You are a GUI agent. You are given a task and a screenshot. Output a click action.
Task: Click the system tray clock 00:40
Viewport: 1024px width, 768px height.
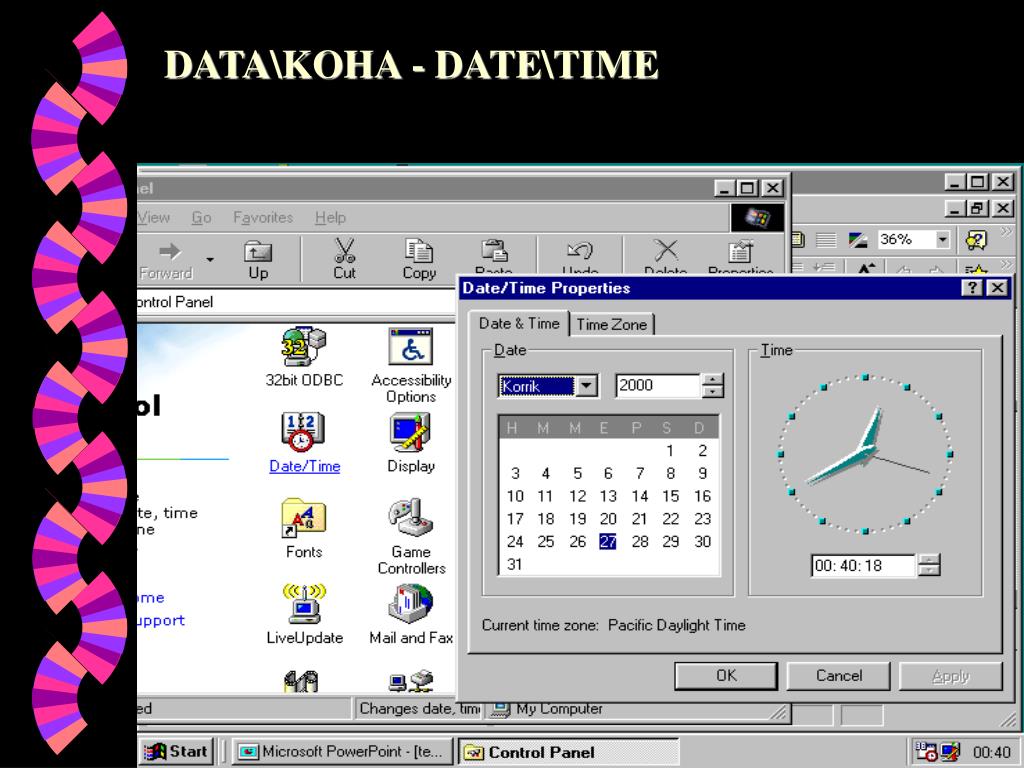click(991, 752)
